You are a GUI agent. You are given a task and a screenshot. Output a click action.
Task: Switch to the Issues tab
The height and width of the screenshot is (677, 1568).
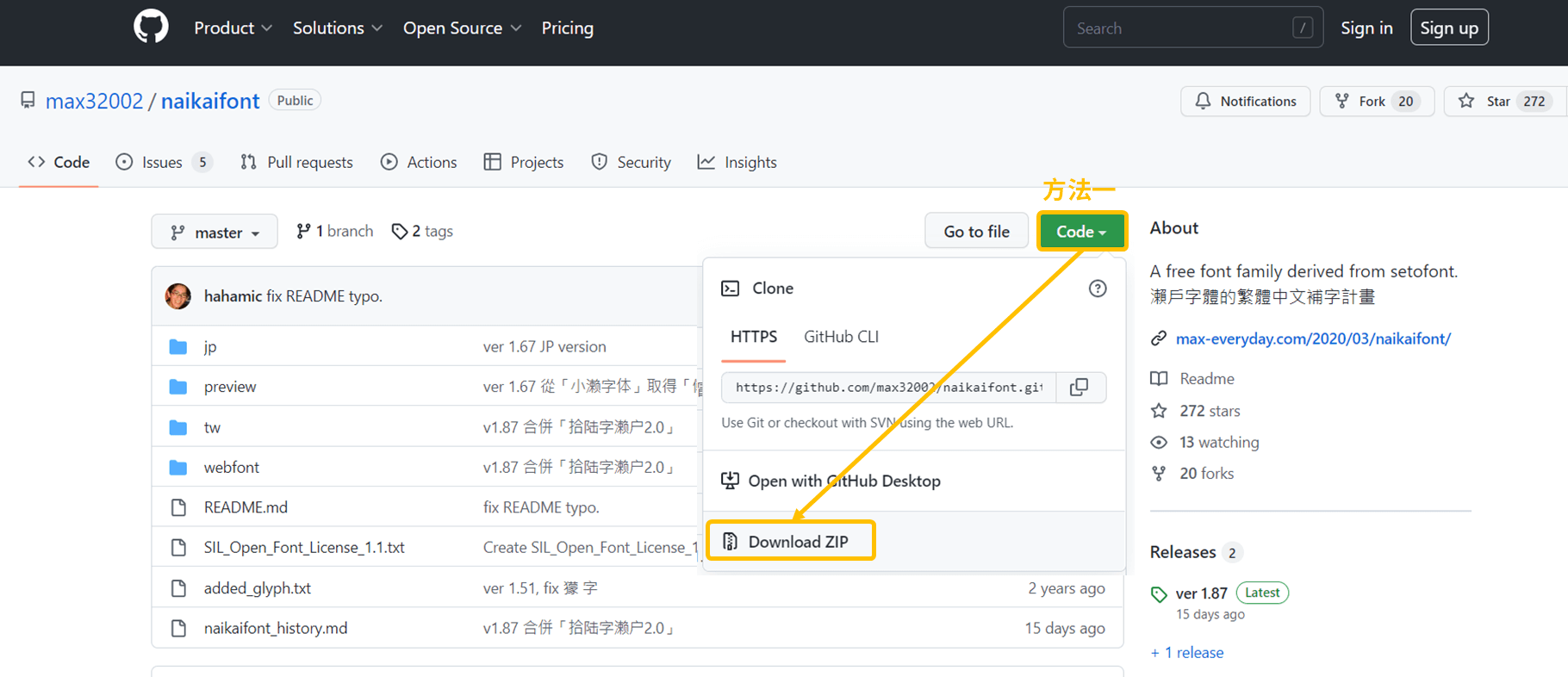[x=164, y=162]
